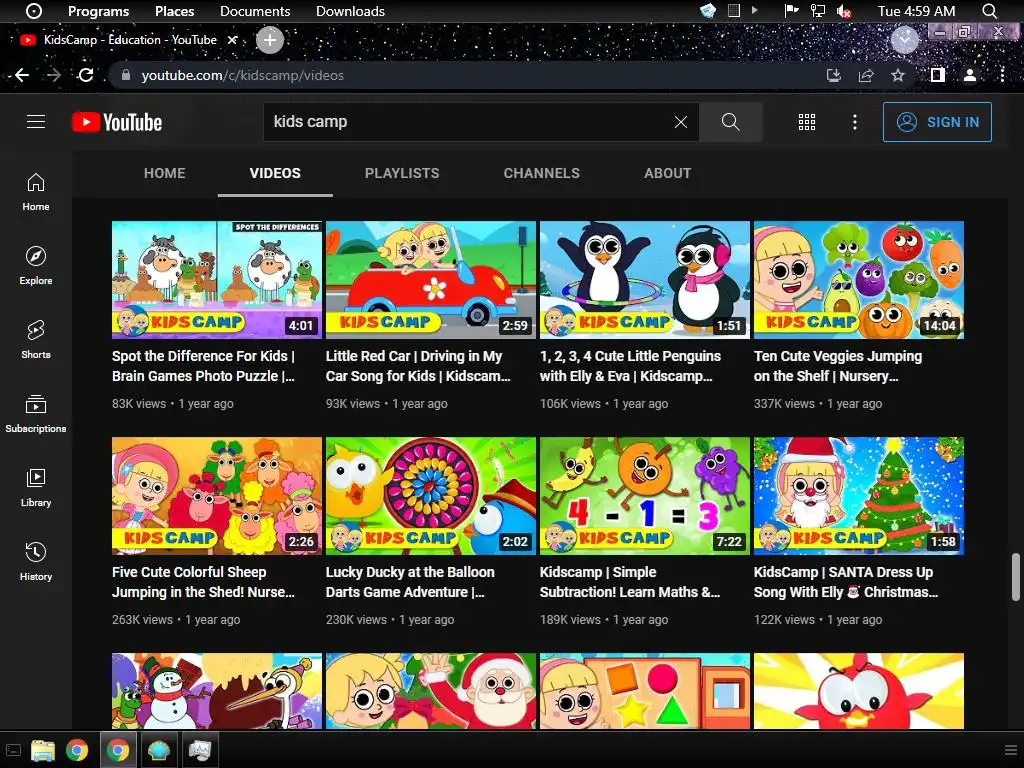This screenshot has height=768, width=1024.
Task: Open desktop search magnifier in top panel
Action: [x=989, y=11]
